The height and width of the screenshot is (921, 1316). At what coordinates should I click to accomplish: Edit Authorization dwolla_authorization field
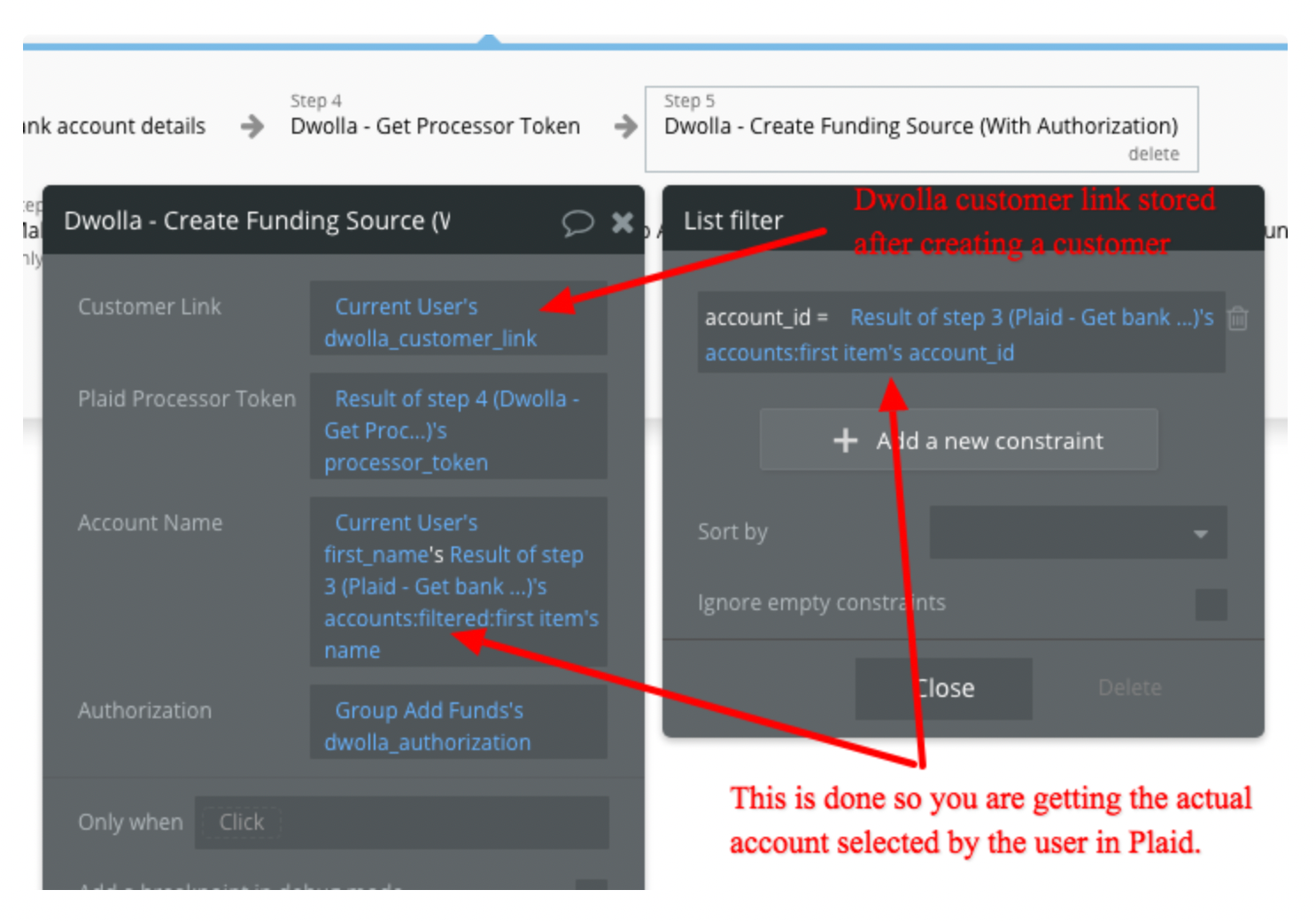(458, 722)
